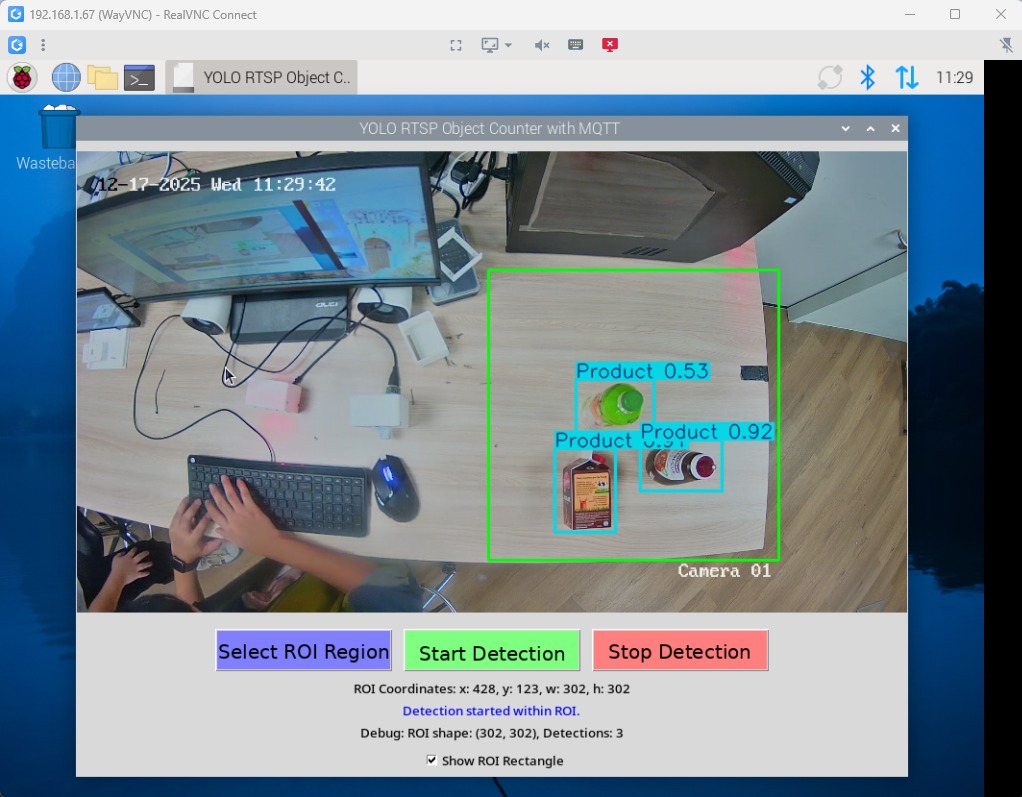
Task: Open a terminal from the taskbar
Action: [139, 76]
